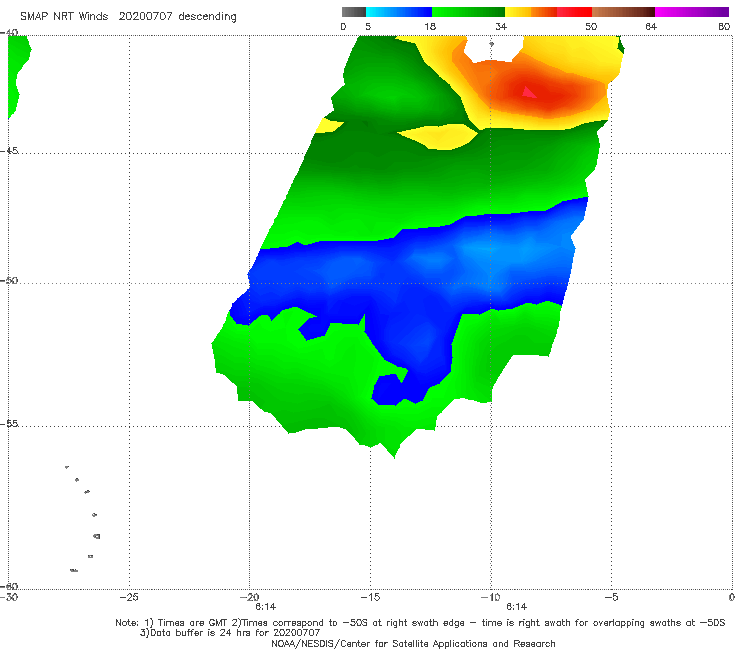Image resolution: width=740 pixels, height=650 pixels.
Task: Pick the cyan-to-blue segment of the colorbar
Action: coord(399,12)
